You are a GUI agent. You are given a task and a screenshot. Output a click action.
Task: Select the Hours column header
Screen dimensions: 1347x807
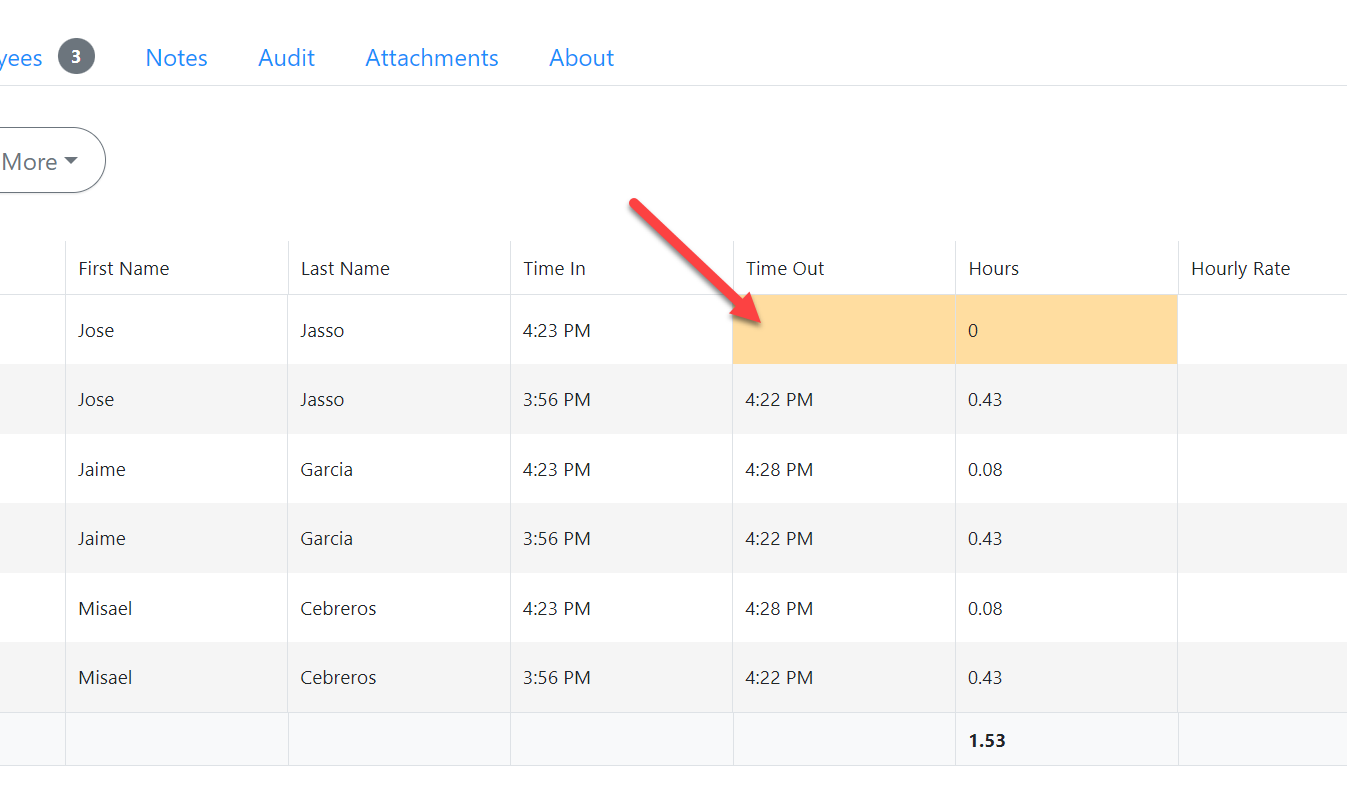tap(993, 269)
